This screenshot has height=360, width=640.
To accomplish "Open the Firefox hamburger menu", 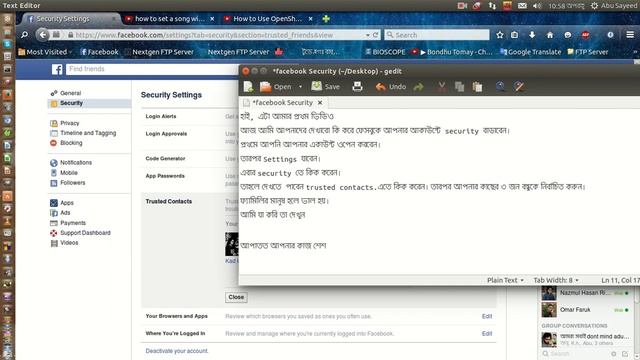I will pos(630,35).
